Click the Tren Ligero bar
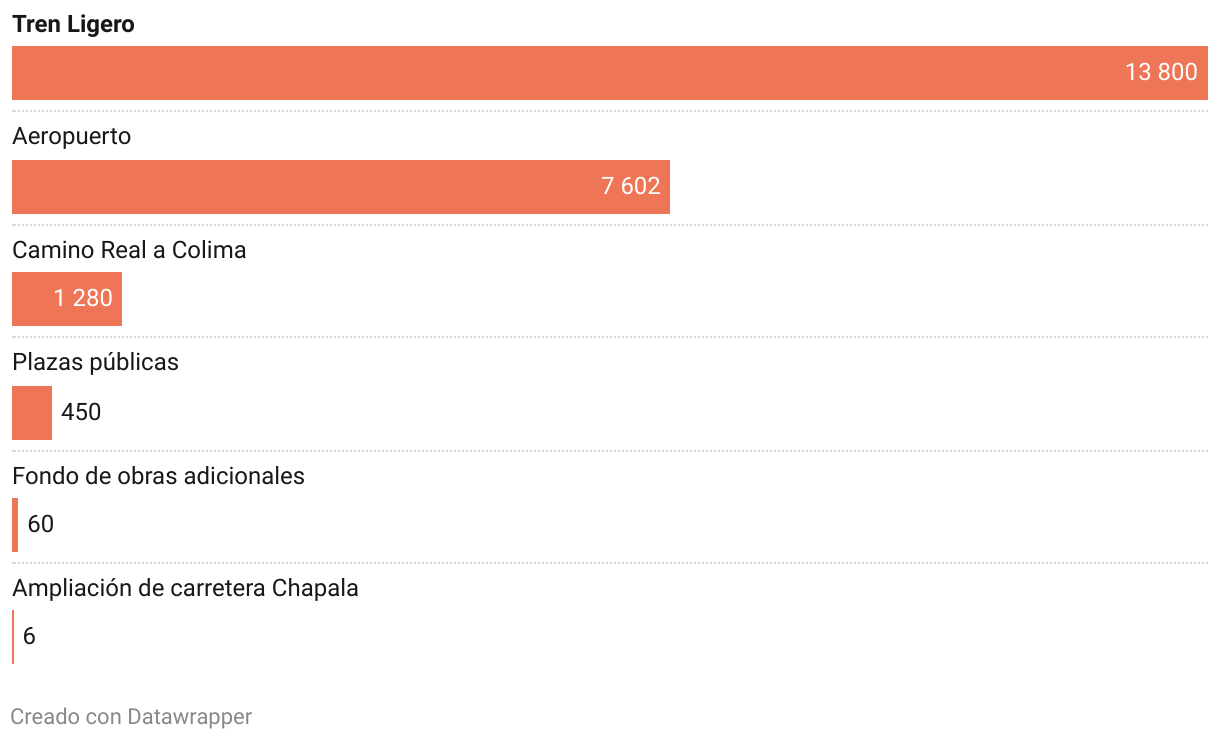The width and height of the screenshot is (1220, 742). pyautogui.click(x=610, y=73)
